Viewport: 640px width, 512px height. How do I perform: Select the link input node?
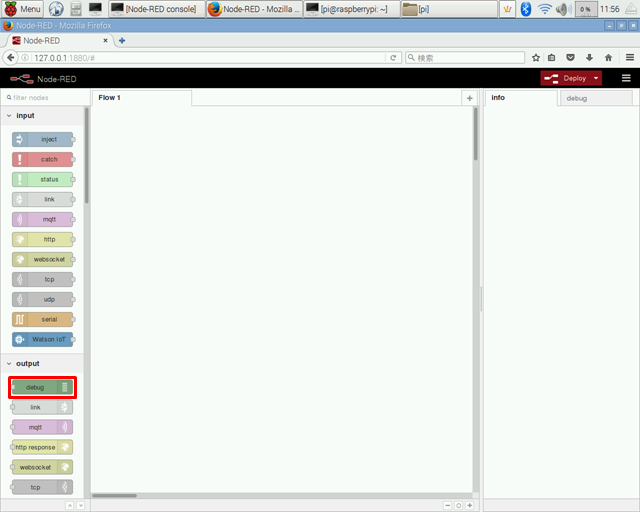click(x=42, y=200)
